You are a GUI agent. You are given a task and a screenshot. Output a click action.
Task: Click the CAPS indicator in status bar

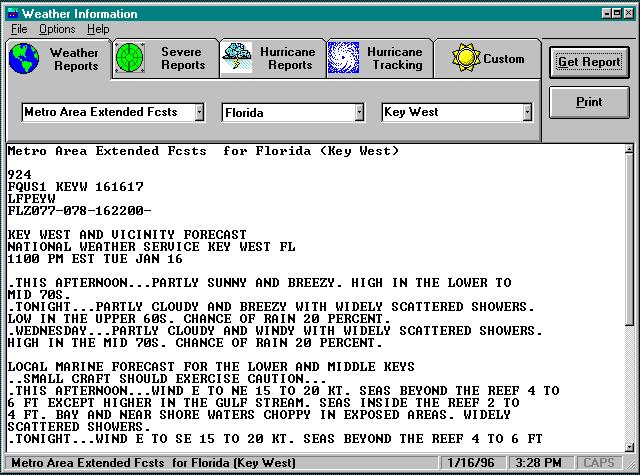(599, 463)
